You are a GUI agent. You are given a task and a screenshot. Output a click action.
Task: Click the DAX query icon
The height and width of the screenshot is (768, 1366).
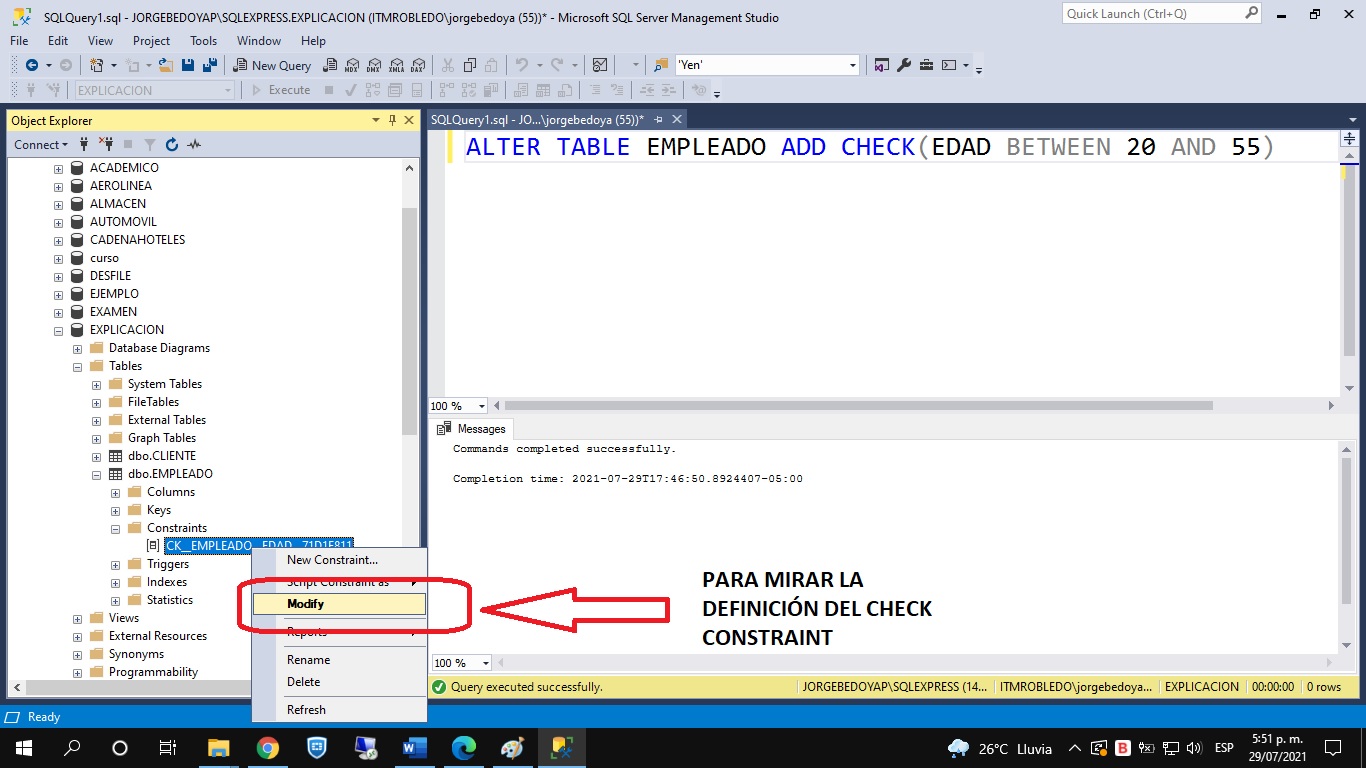(x=417, y=65)
